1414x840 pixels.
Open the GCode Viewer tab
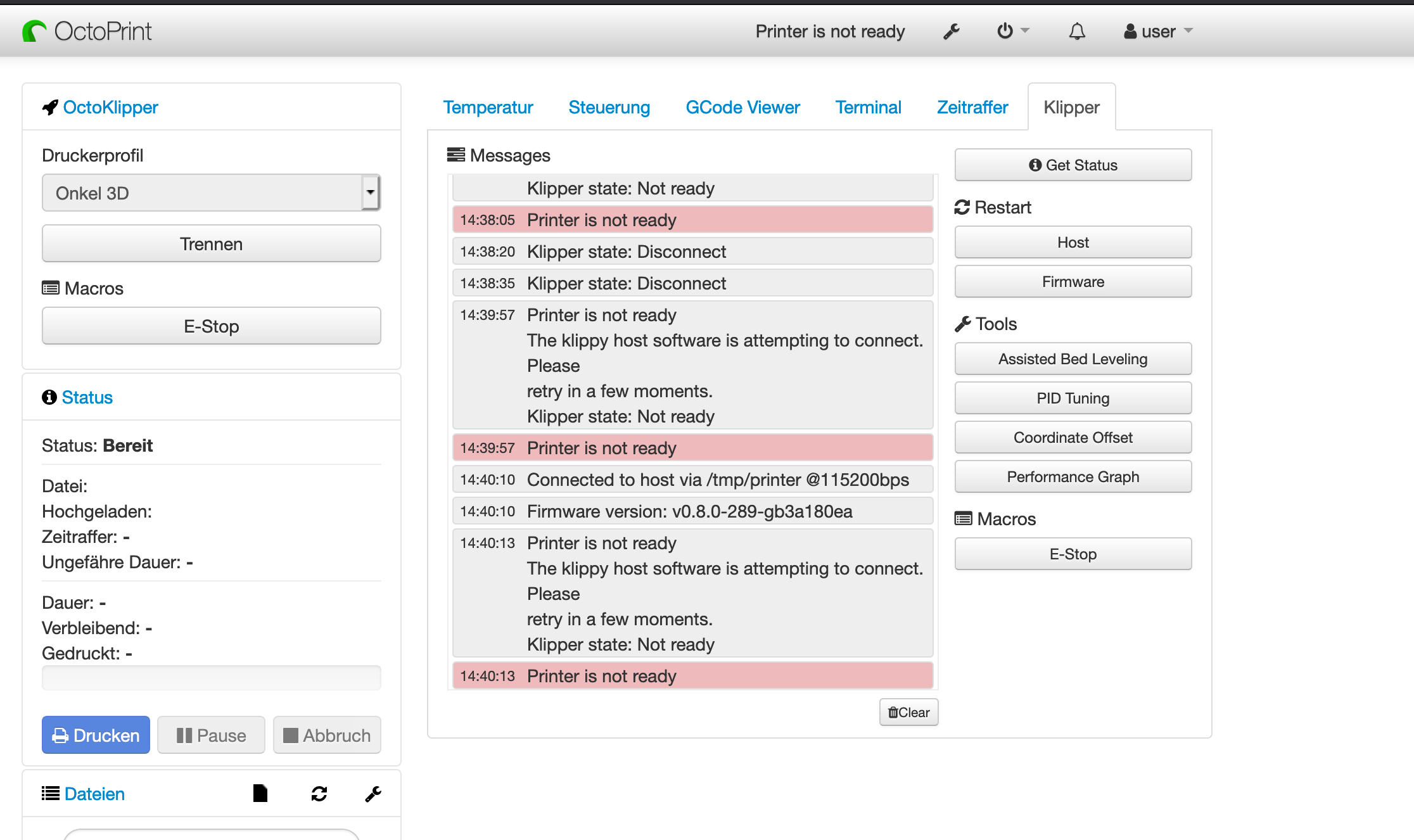click(742, 106)
